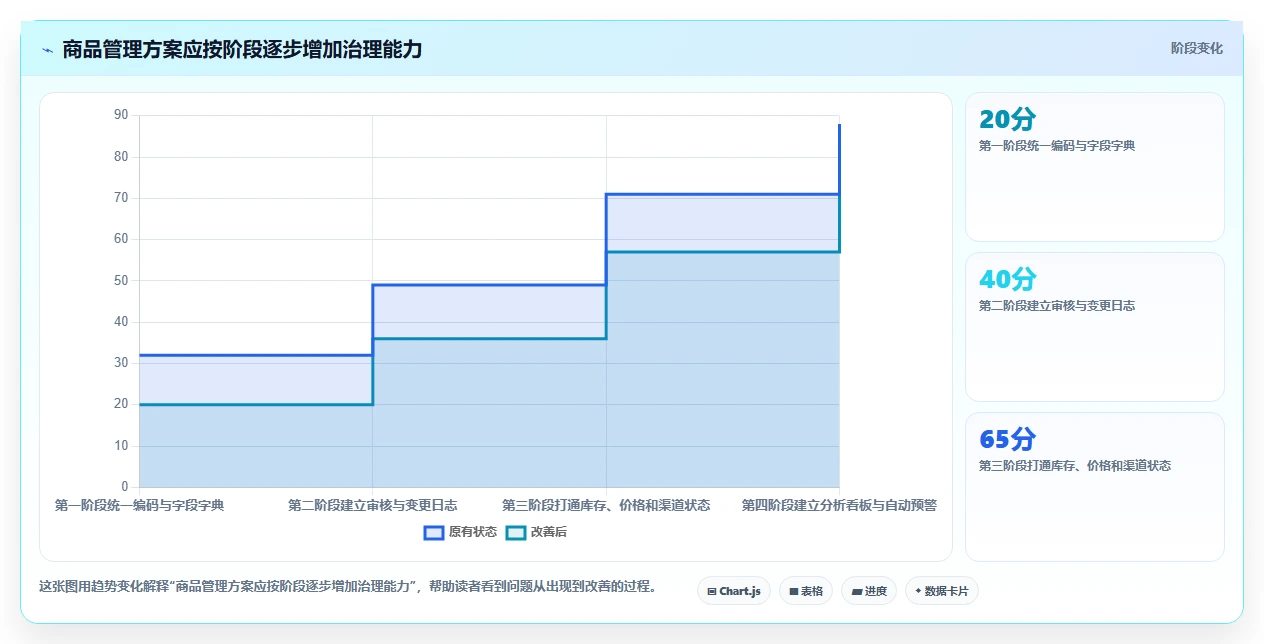
Task: Select the 进度 tag
Action: click(x=869, y=591)
